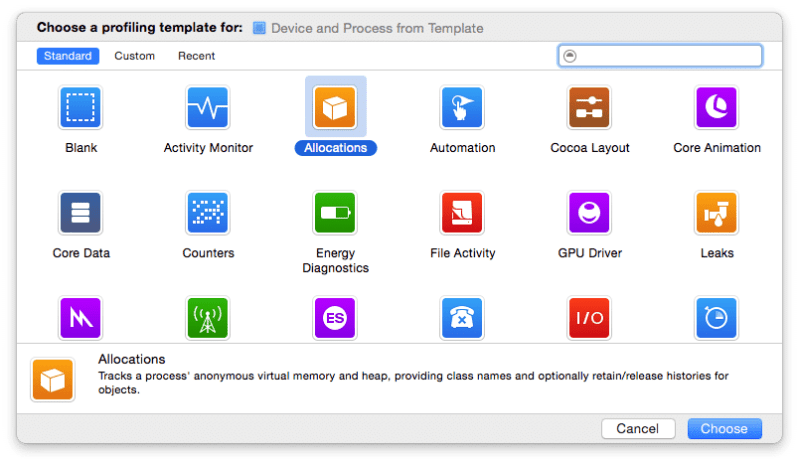
Task: Click the Core Animation label
Action: [x=717, y=148]
